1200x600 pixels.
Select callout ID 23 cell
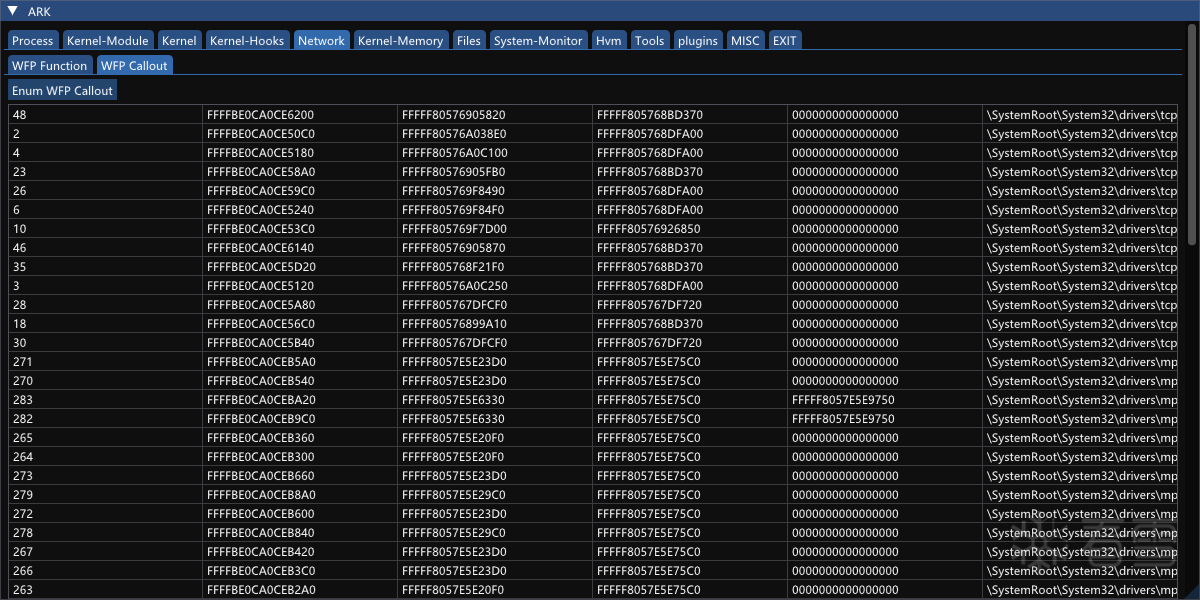[x=106, y=172]
